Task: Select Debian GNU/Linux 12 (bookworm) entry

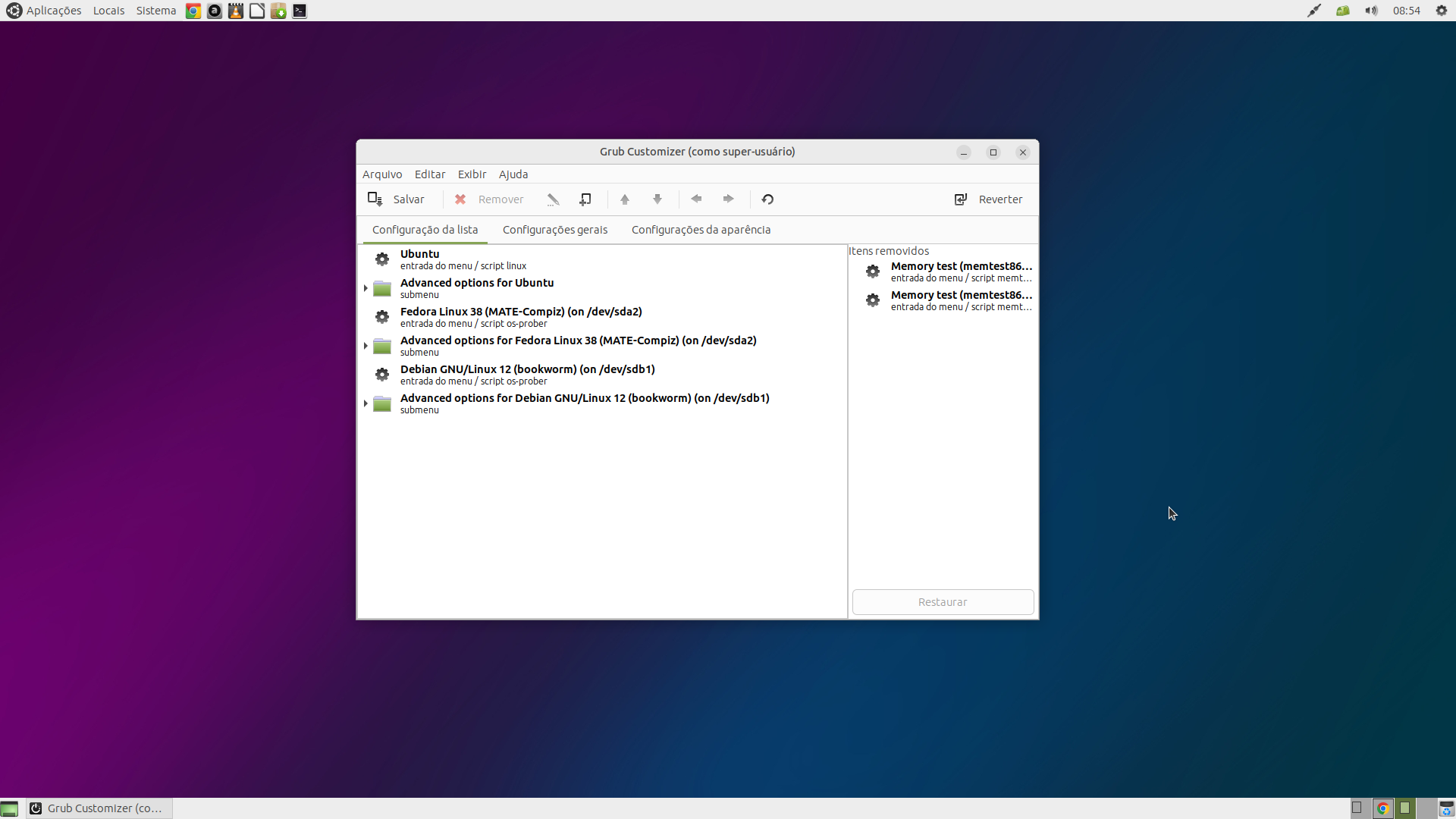Action: click(602, 375)
